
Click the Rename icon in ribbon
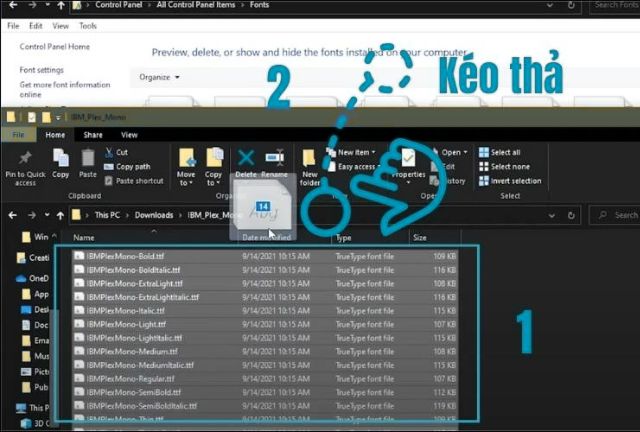coord(274,158)
